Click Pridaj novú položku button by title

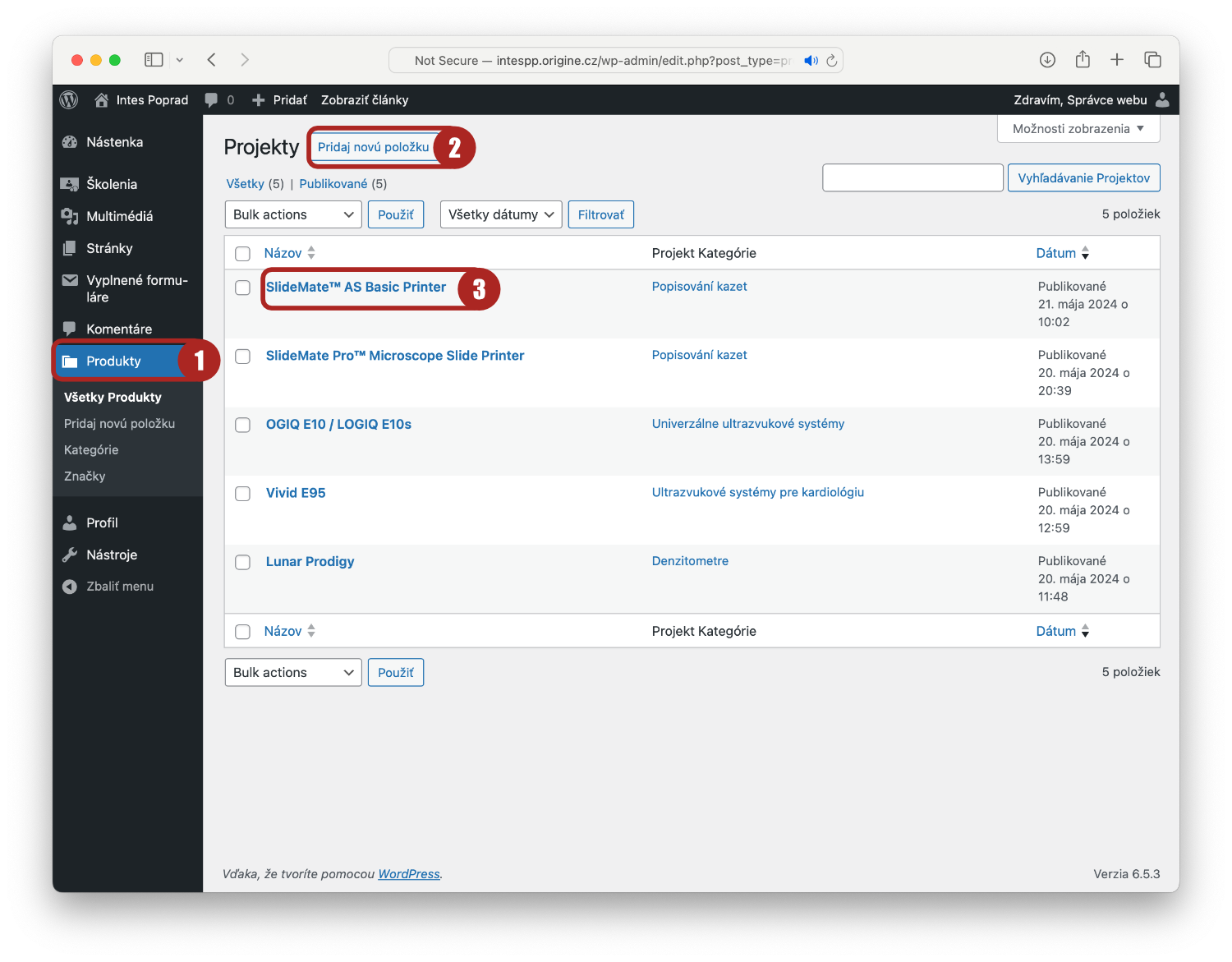point(374,147)
